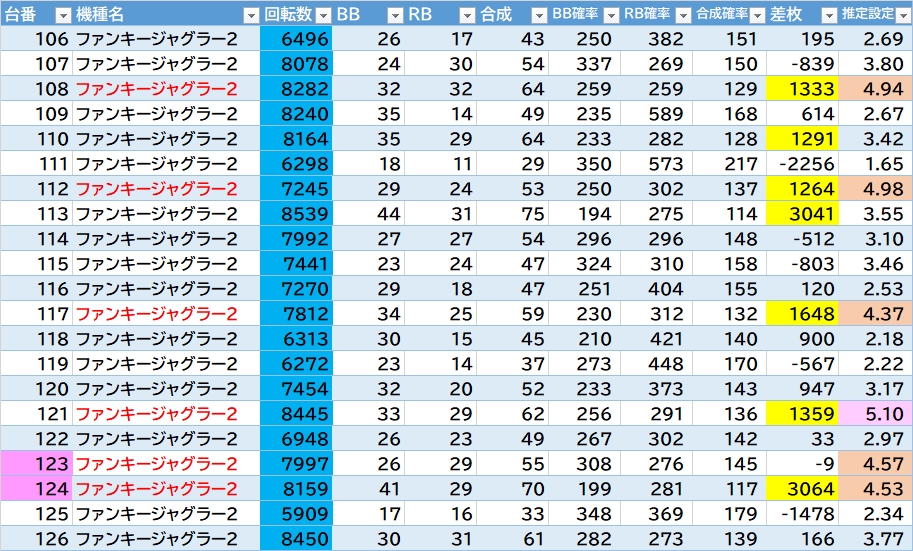
Task: Select the difference cell -839
Action: (802, 64)
